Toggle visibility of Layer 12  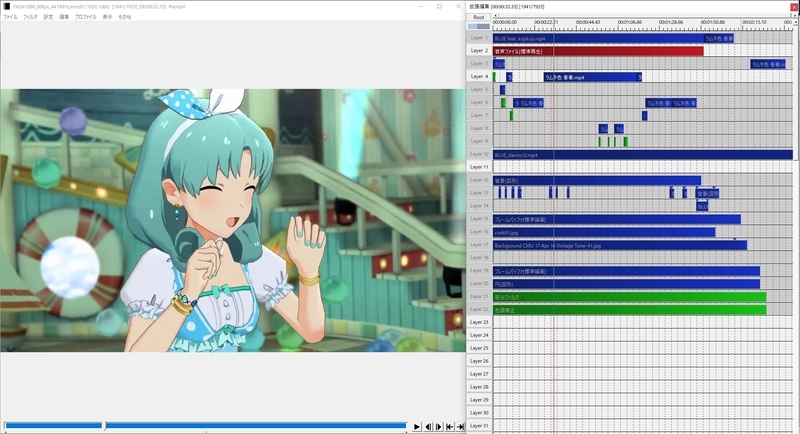coord(479,180)
